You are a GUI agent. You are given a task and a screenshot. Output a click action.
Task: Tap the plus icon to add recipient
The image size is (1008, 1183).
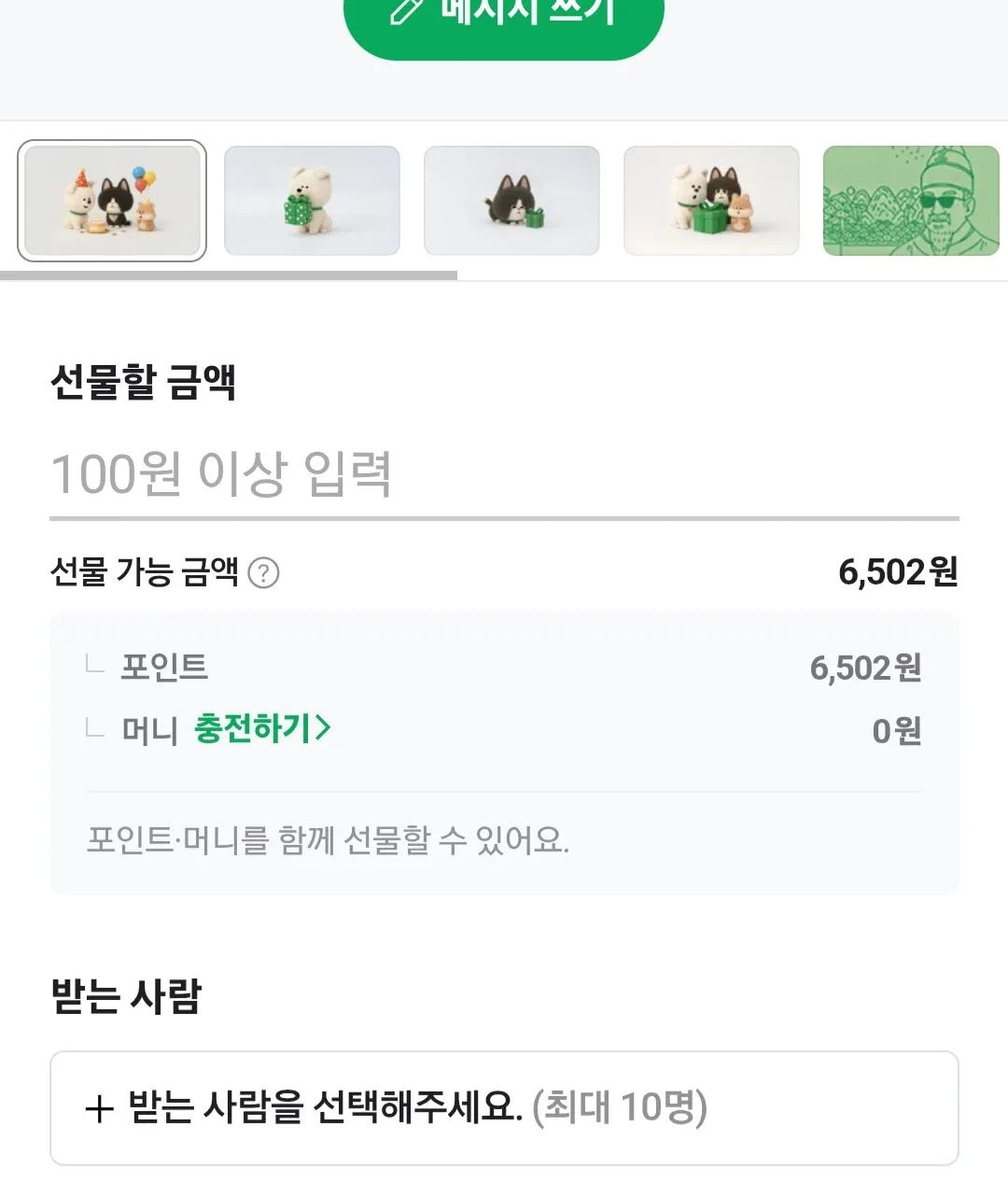pyautogui.click(x=99, y=1108)
